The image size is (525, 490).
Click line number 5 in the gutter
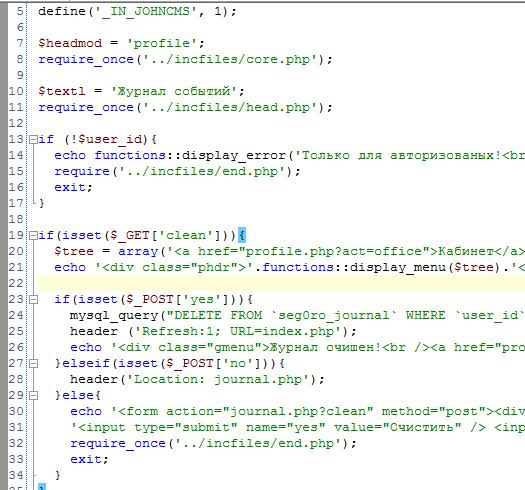coord(20,11)
